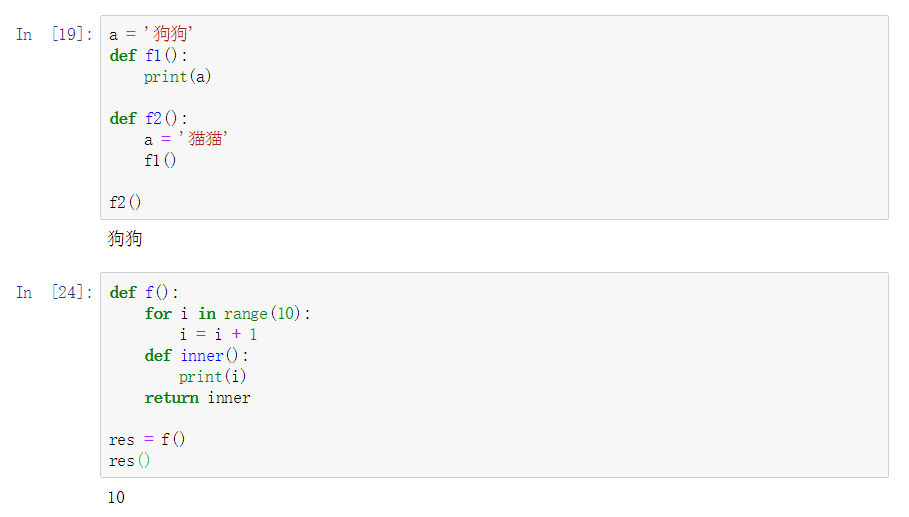Click the res() call line
Screen dimensions: 909x517
click(x=130, y=461)
